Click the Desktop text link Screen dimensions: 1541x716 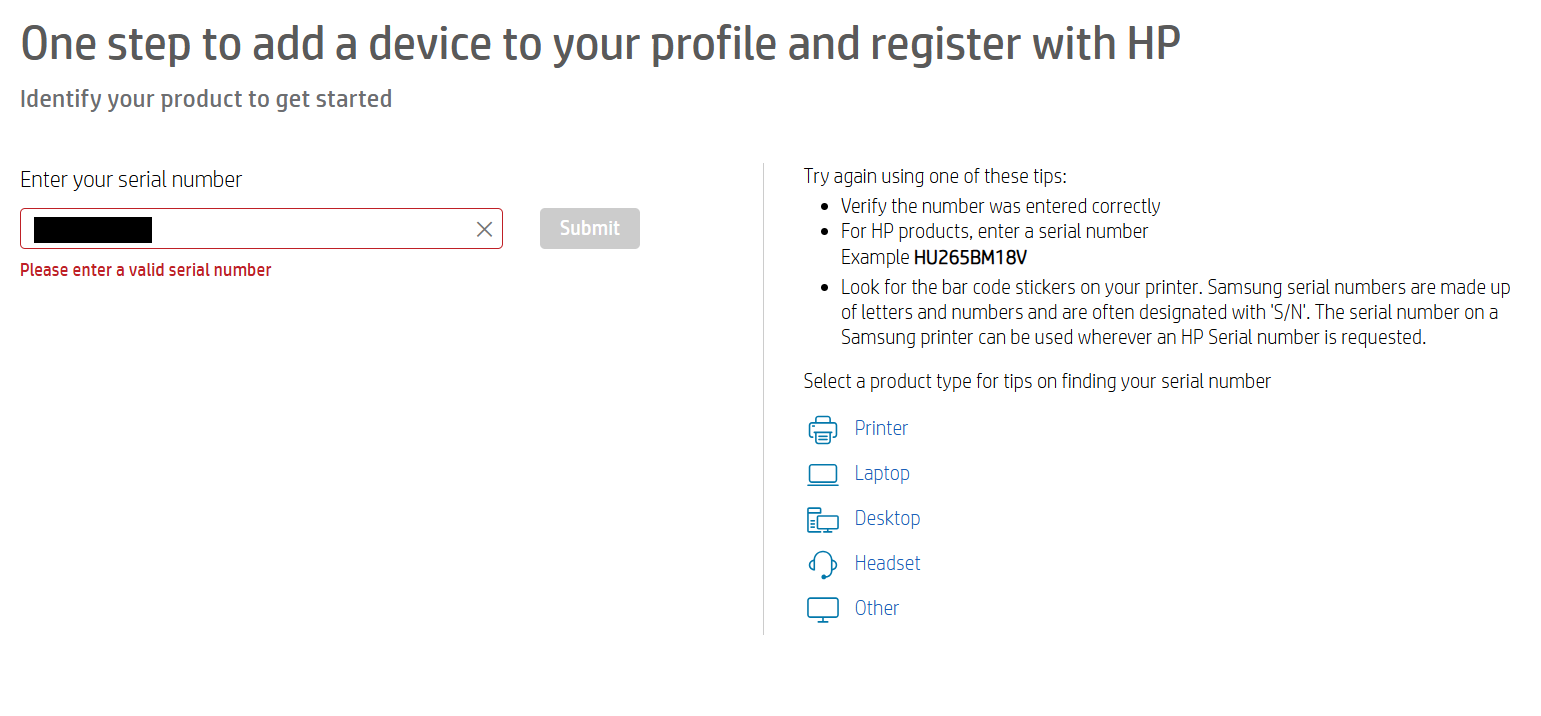[x=887, y=518]
